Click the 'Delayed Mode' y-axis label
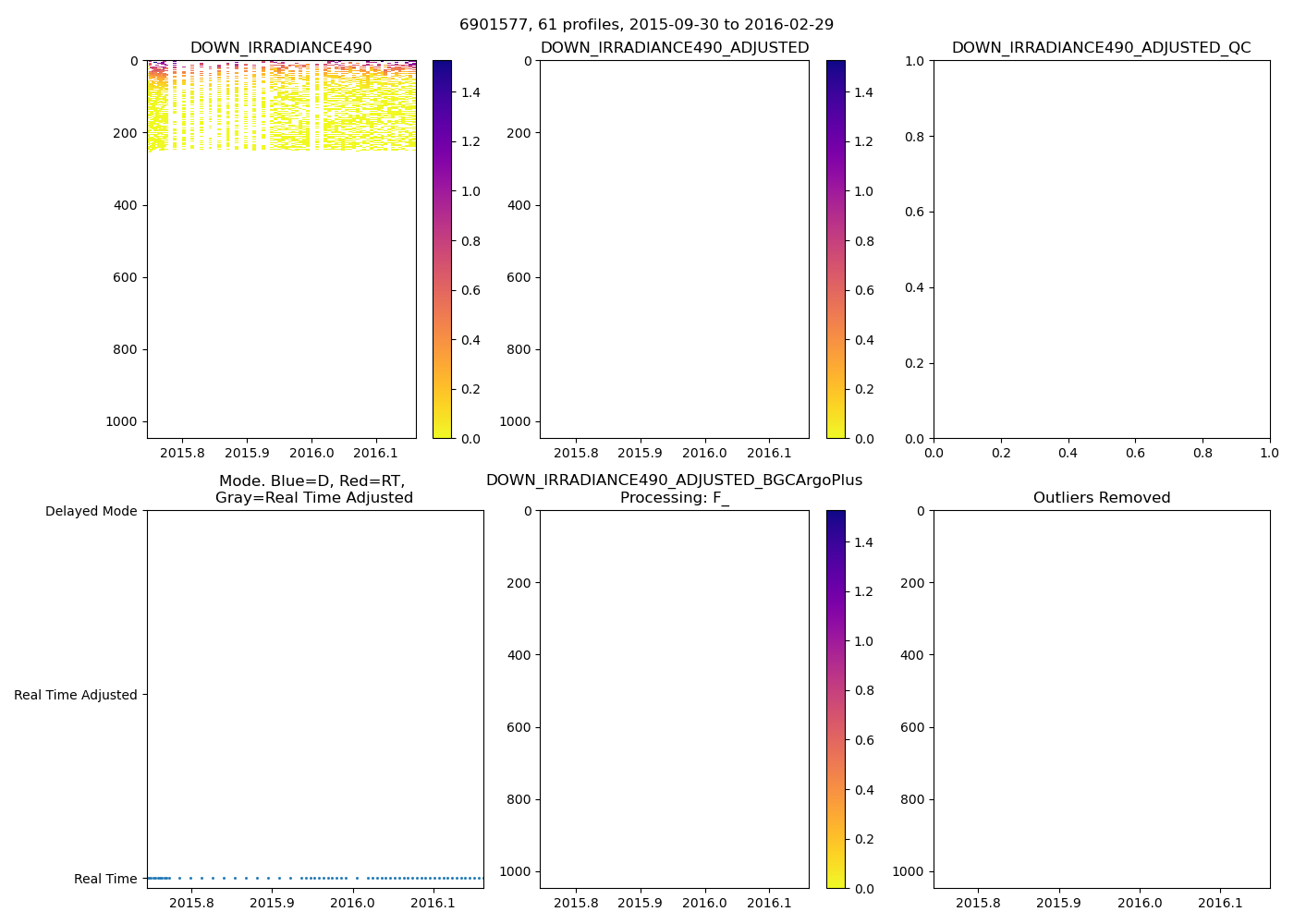 pos(91,511)
